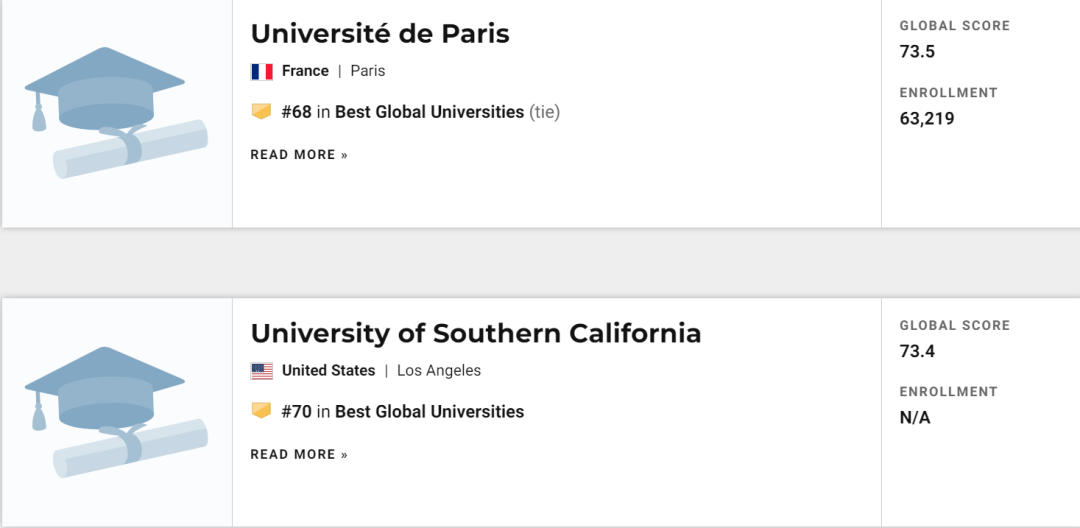The width and height of the screenshot is (1080, 528).
Task: Click the Los Angeles city text
Action: [x=439, y=371]
